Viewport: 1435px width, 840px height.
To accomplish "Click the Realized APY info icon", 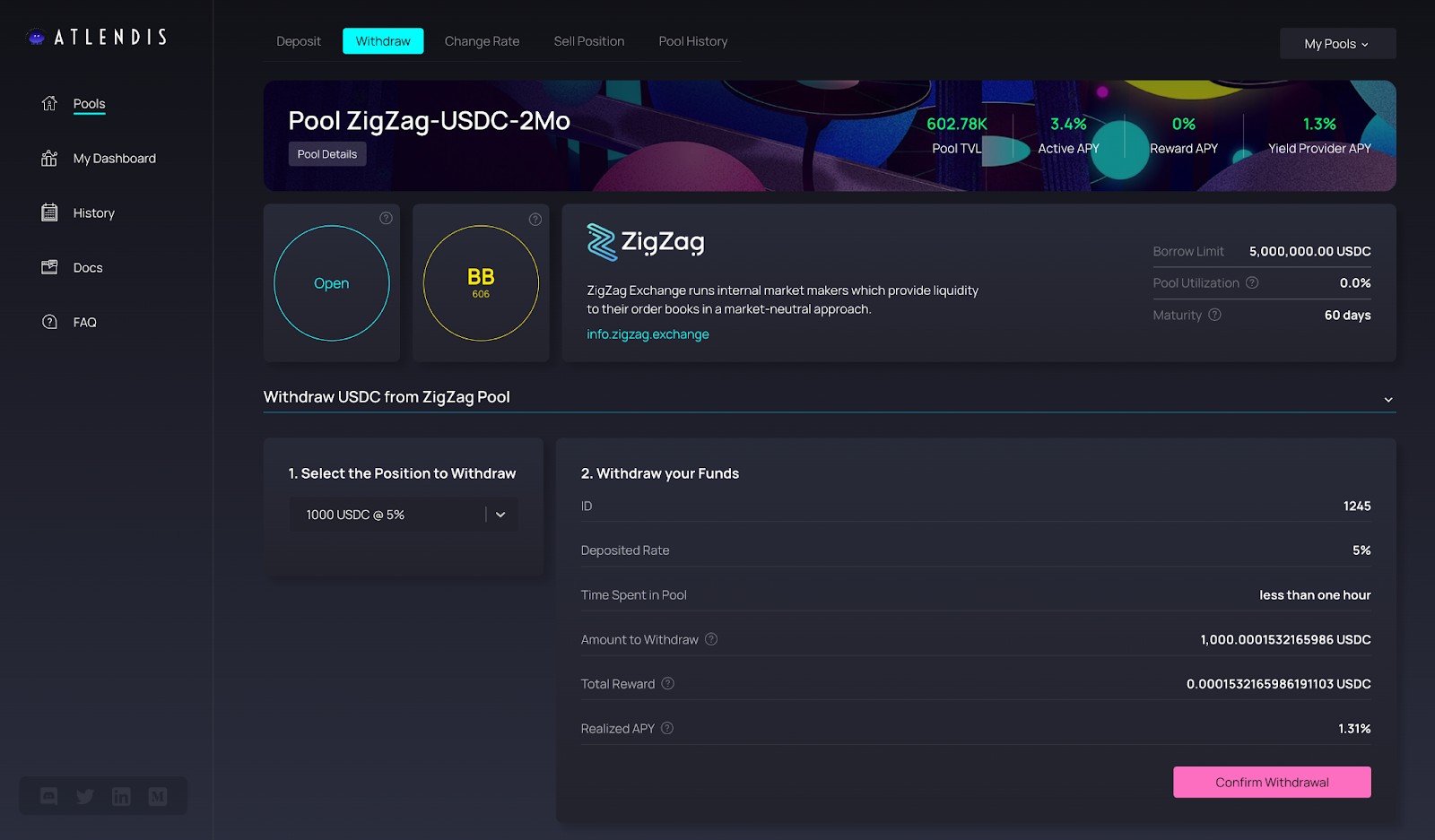I will click(x=667, y=728).
